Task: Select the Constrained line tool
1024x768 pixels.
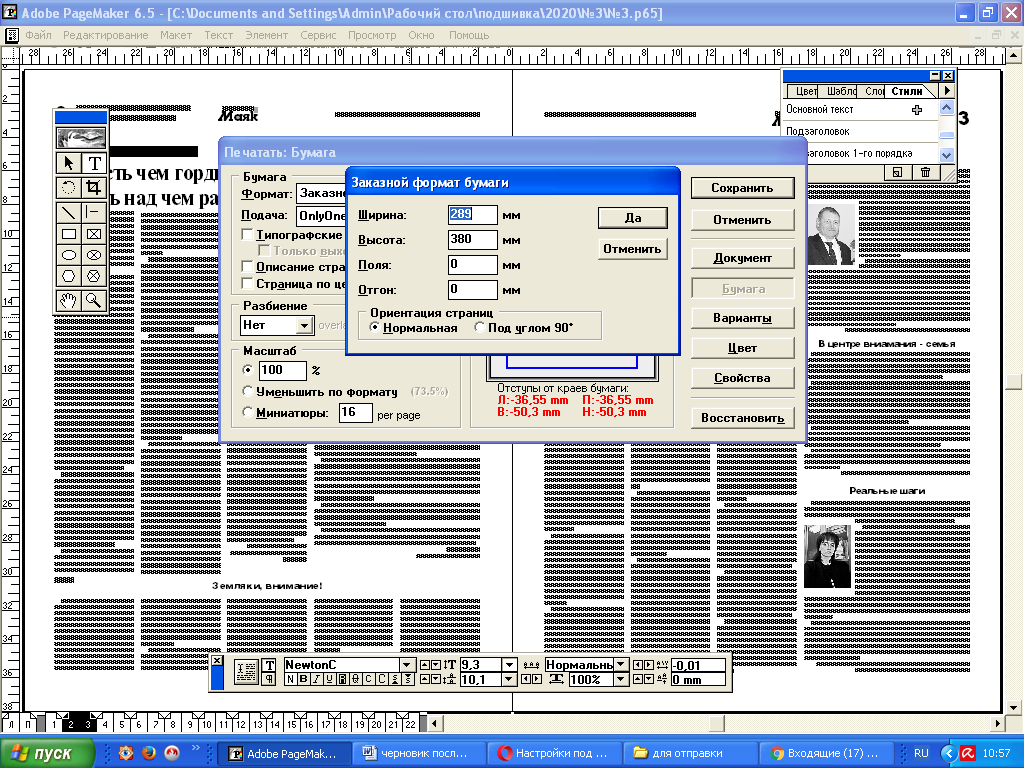Action: tap(93, 212)
